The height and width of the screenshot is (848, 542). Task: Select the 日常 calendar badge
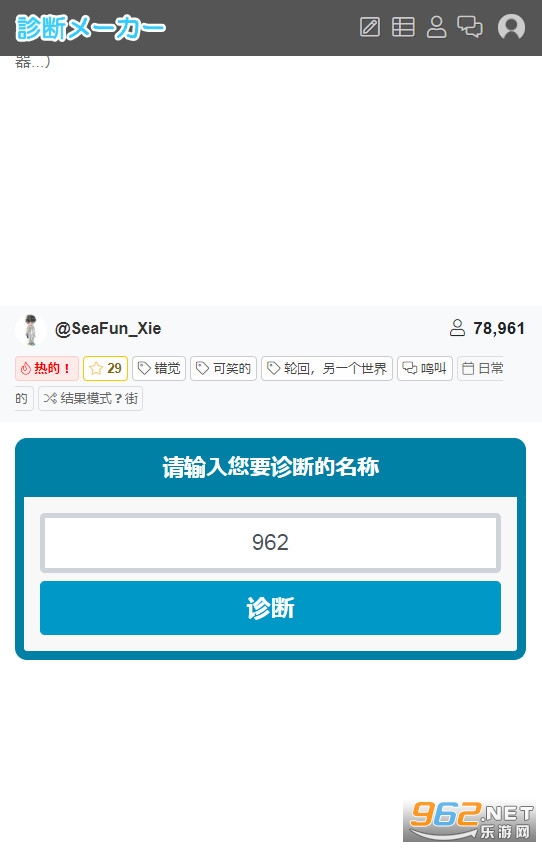point(480,368)
